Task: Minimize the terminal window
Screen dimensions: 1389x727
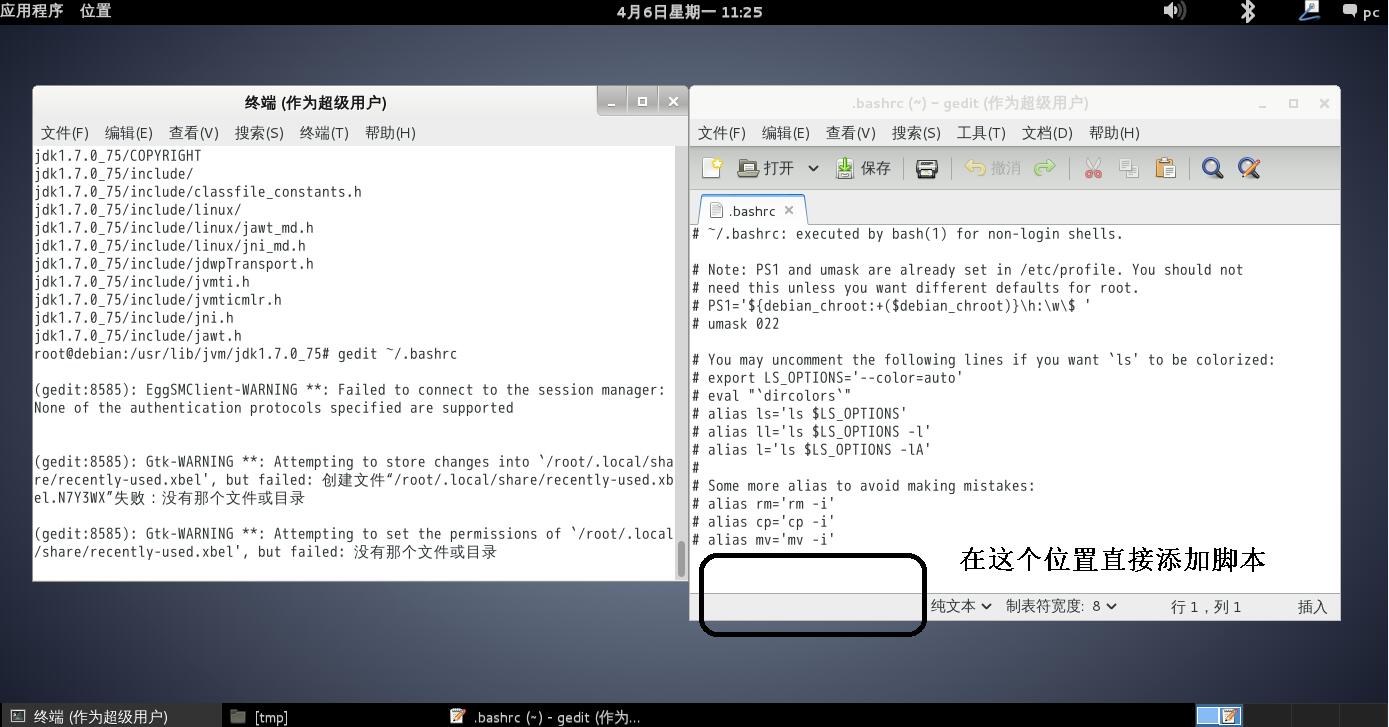Action: pos(613,101)
